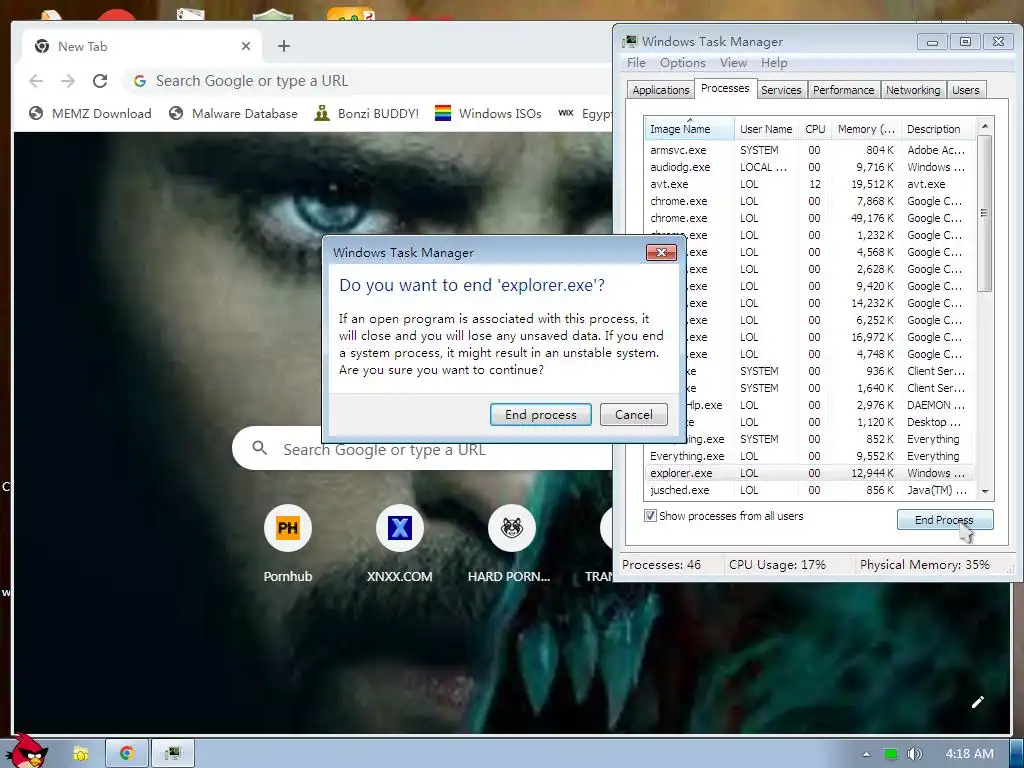
Task: Switch to the Performance tab
Action: point(843,90)
